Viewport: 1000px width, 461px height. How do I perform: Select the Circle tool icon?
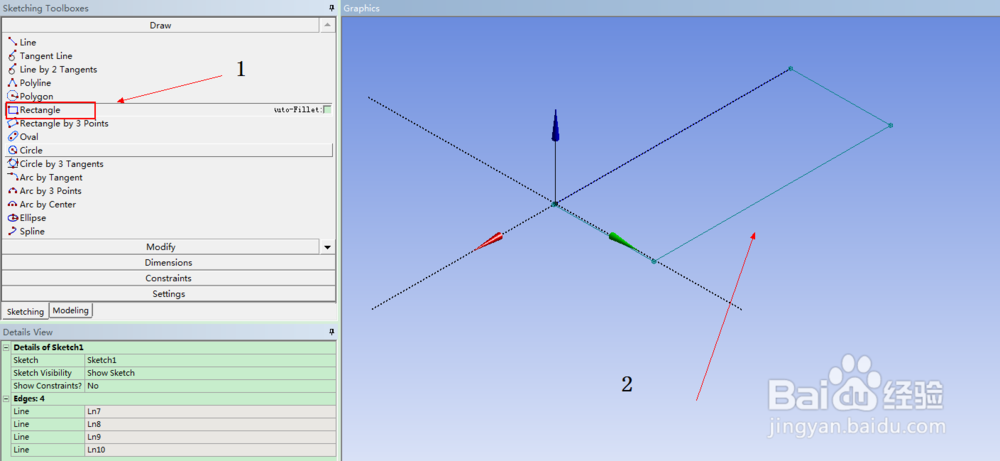tap(12, 150)
